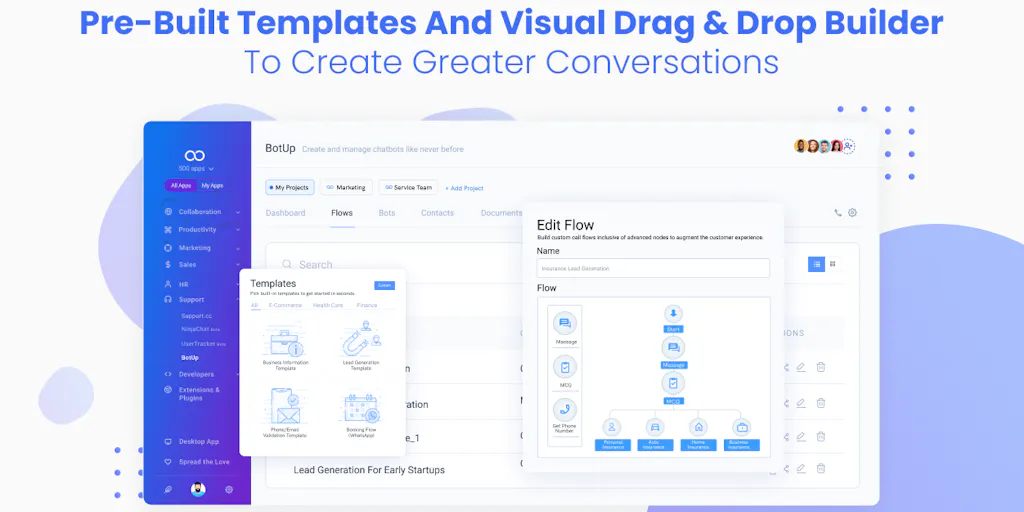The width and height of the screenshot is (1024, 512).
Task: Share the Lead Generation For Early Startups flow
Action: point(786,468)
